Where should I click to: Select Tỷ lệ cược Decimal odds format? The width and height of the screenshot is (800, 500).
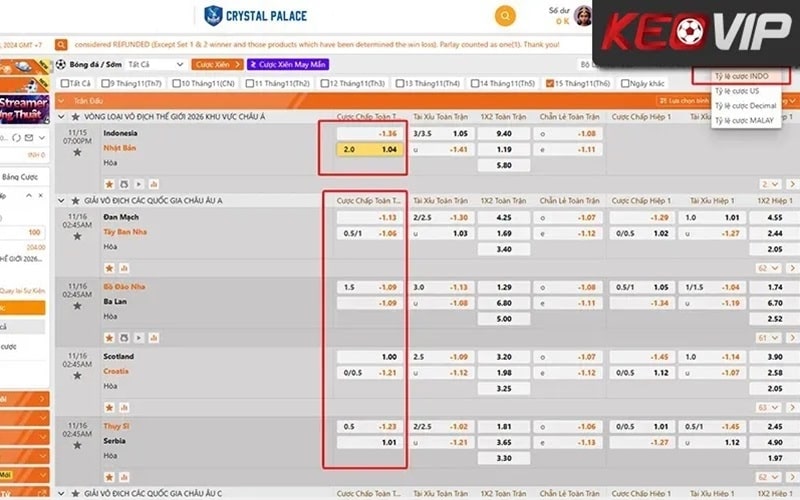(x=745, y=106)
